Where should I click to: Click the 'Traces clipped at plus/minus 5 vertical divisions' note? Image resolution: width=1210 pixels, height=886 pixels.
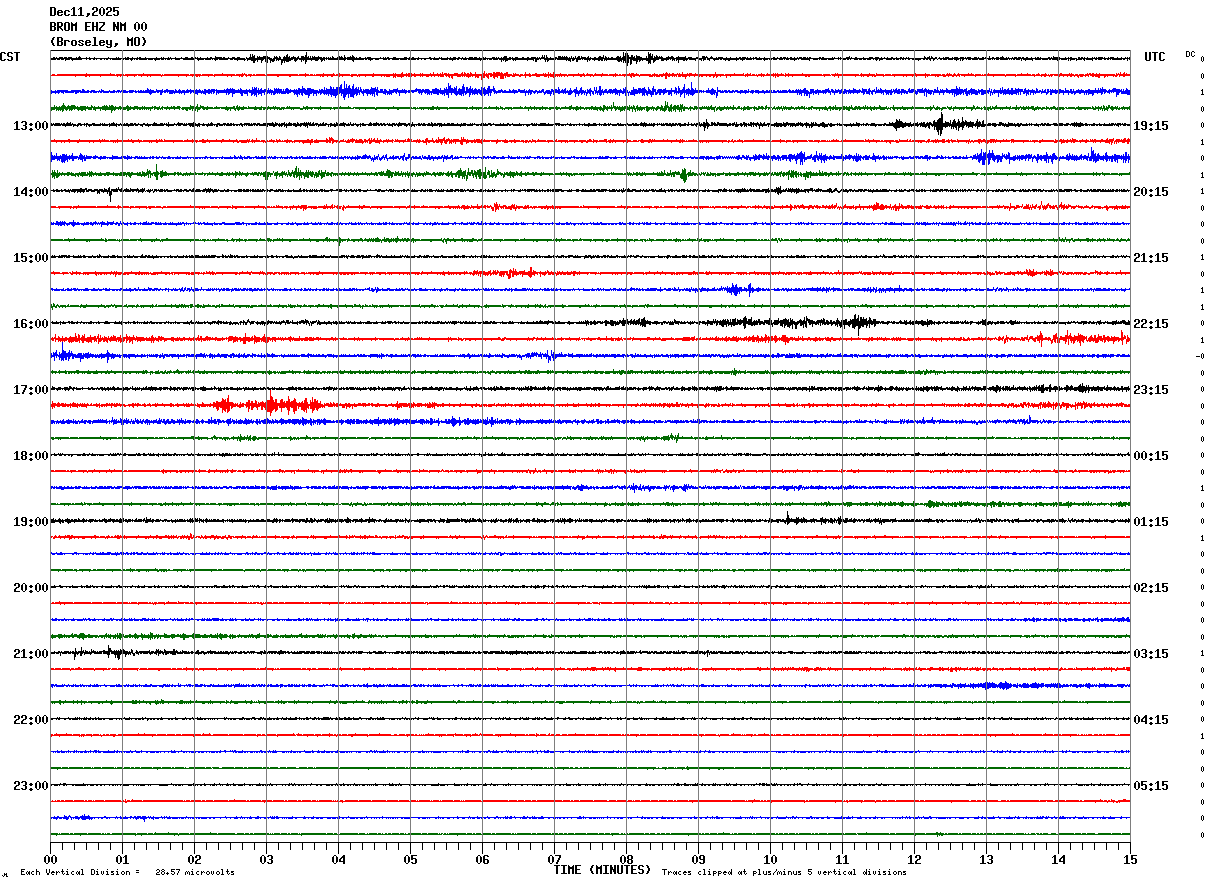(784, 873)
